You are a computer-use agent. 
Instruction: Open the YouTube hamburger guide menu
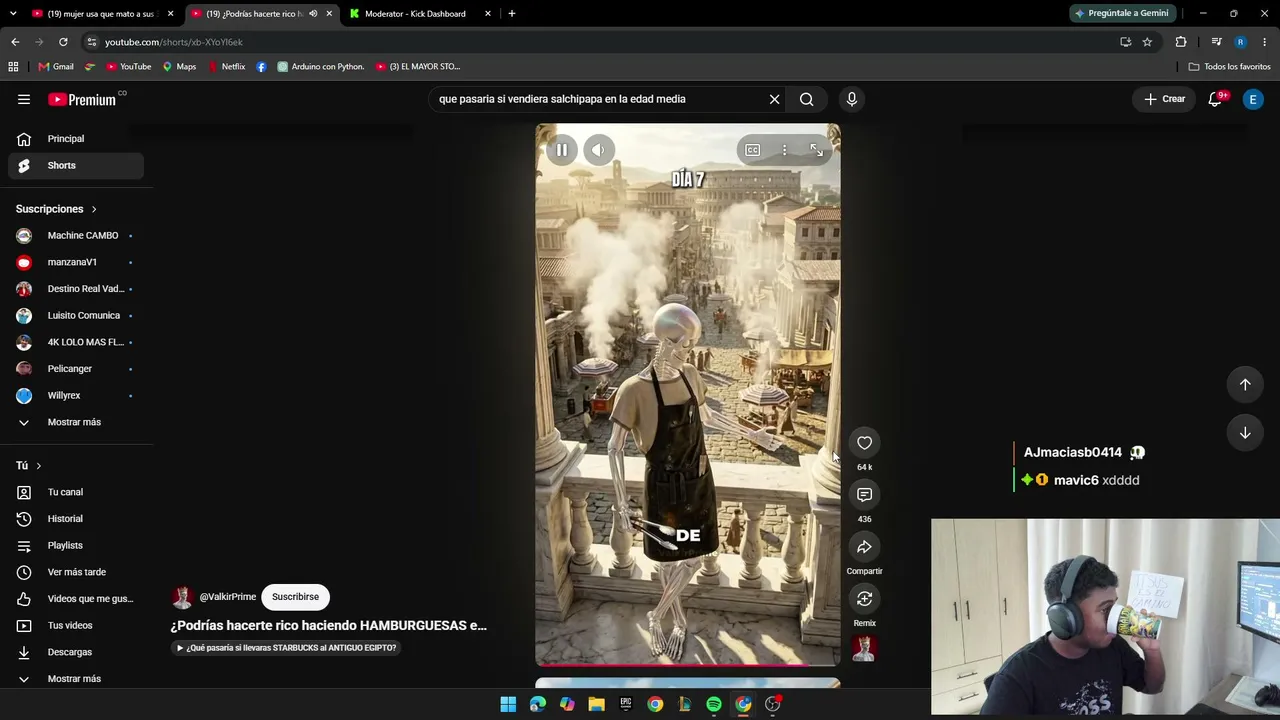24,99
